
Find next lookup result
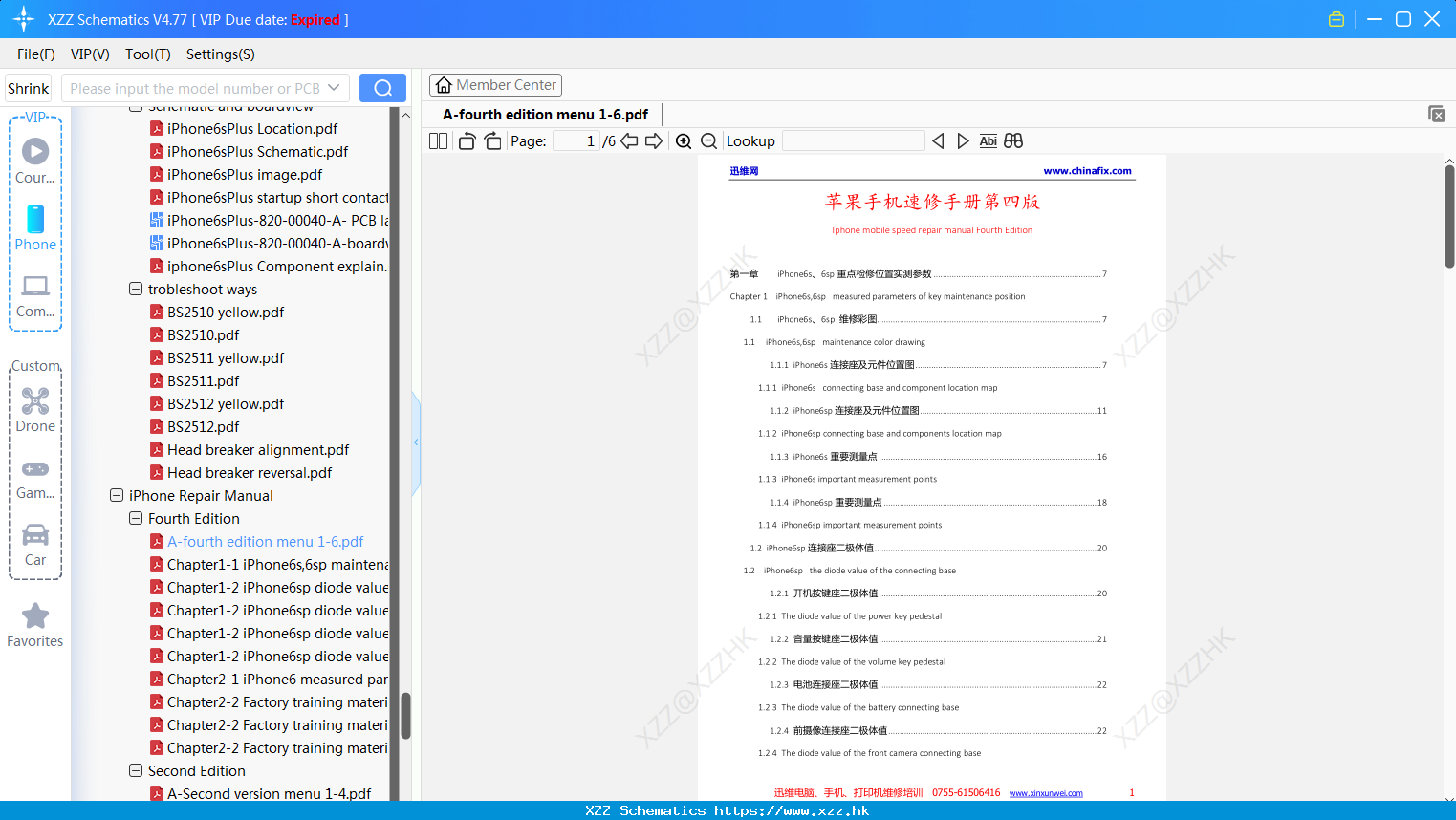point(963,141)
